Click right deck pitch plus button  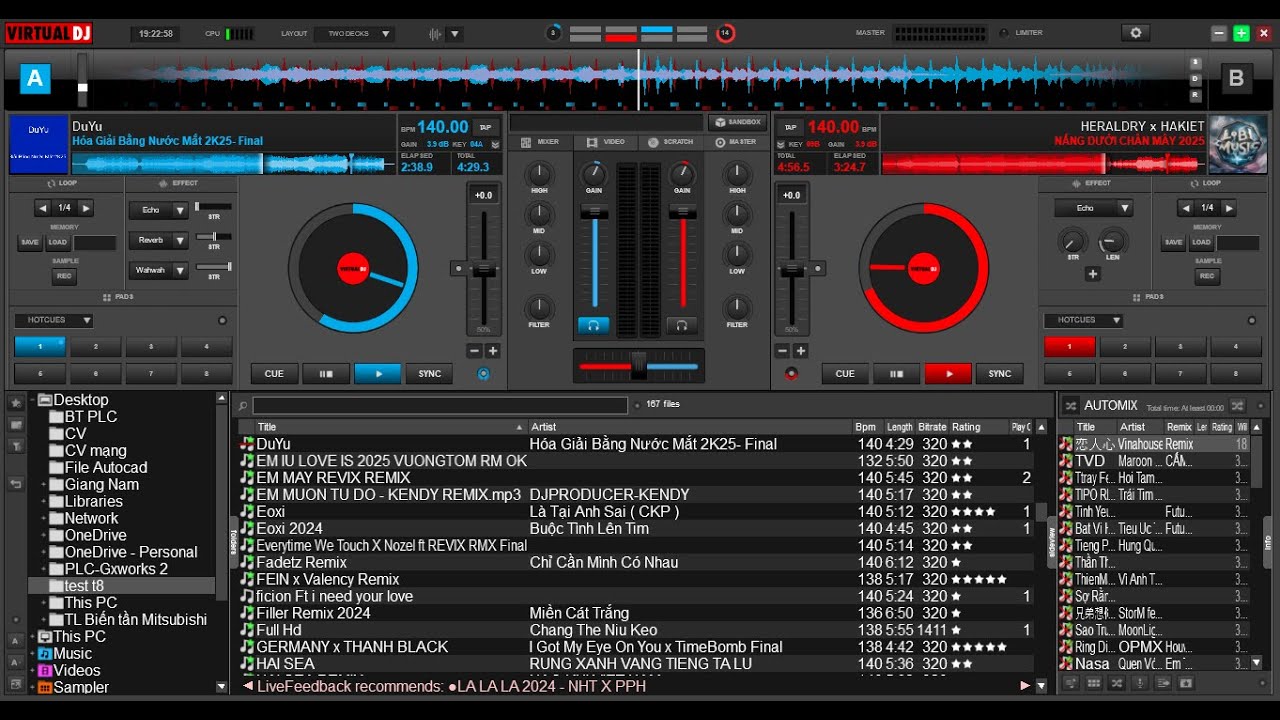pyautogui.click(x=800, y=351)
